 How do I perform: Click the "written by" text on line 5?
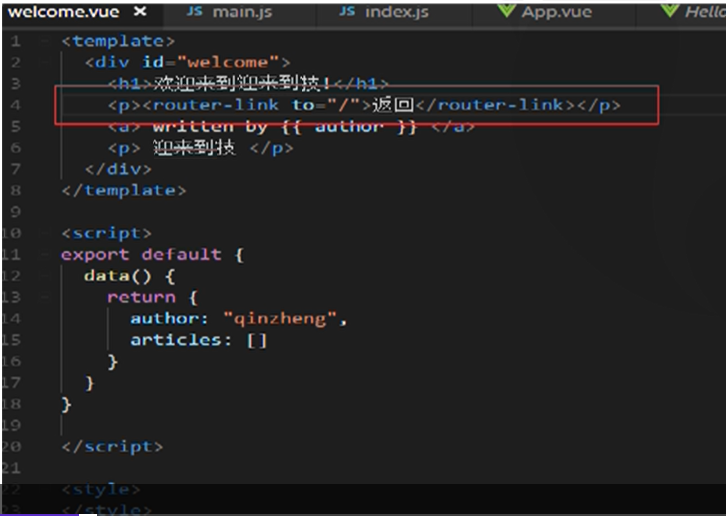click(210, 126)
